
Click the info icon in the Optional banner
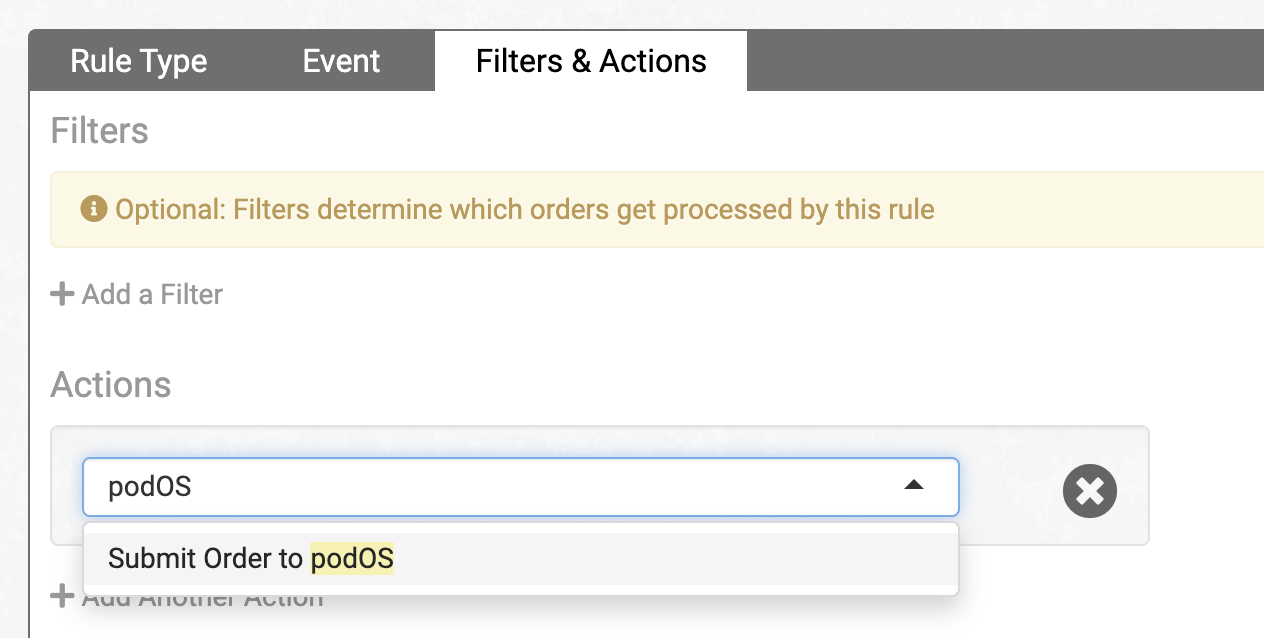94,209
